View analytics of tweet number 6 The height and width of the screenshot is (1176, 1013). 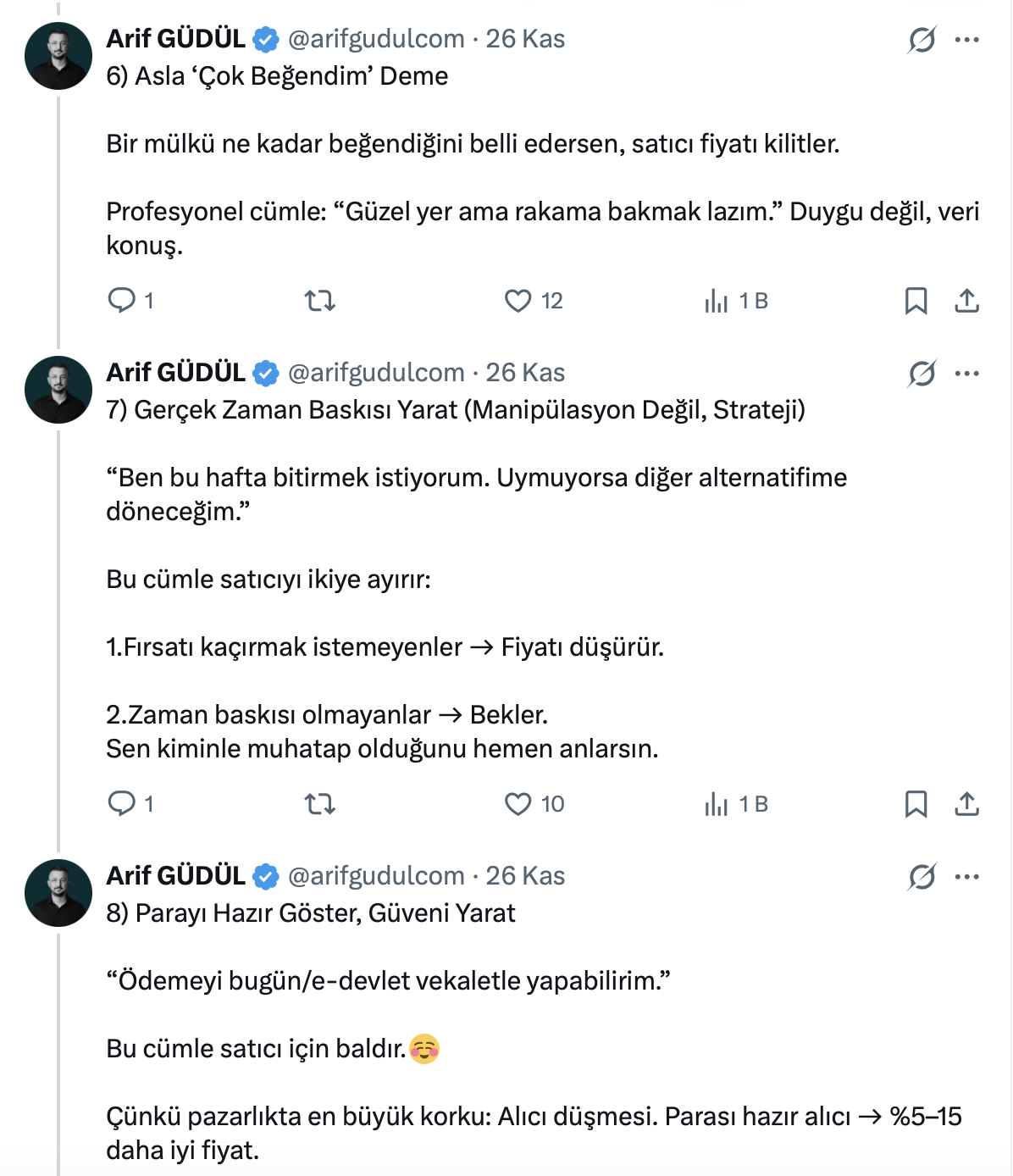point(717,301)
